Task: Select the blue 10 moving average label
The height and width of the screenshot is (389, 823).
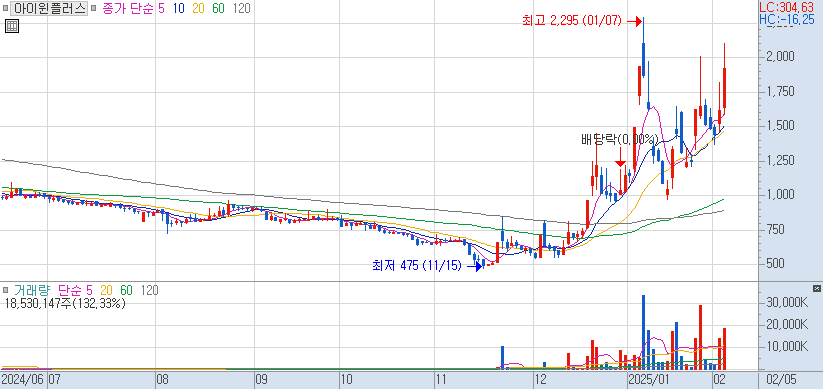Action: pyautogui.click(x=178, y=8)
